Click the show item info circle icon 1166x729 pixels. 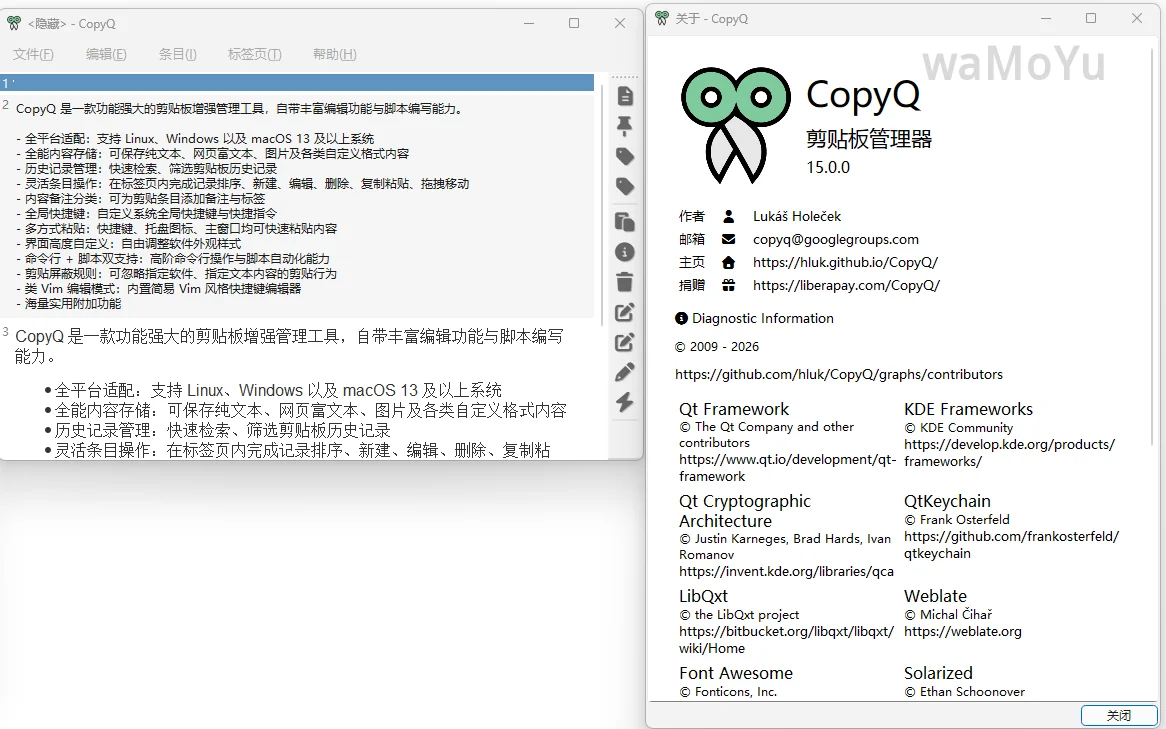pos(625,252)
